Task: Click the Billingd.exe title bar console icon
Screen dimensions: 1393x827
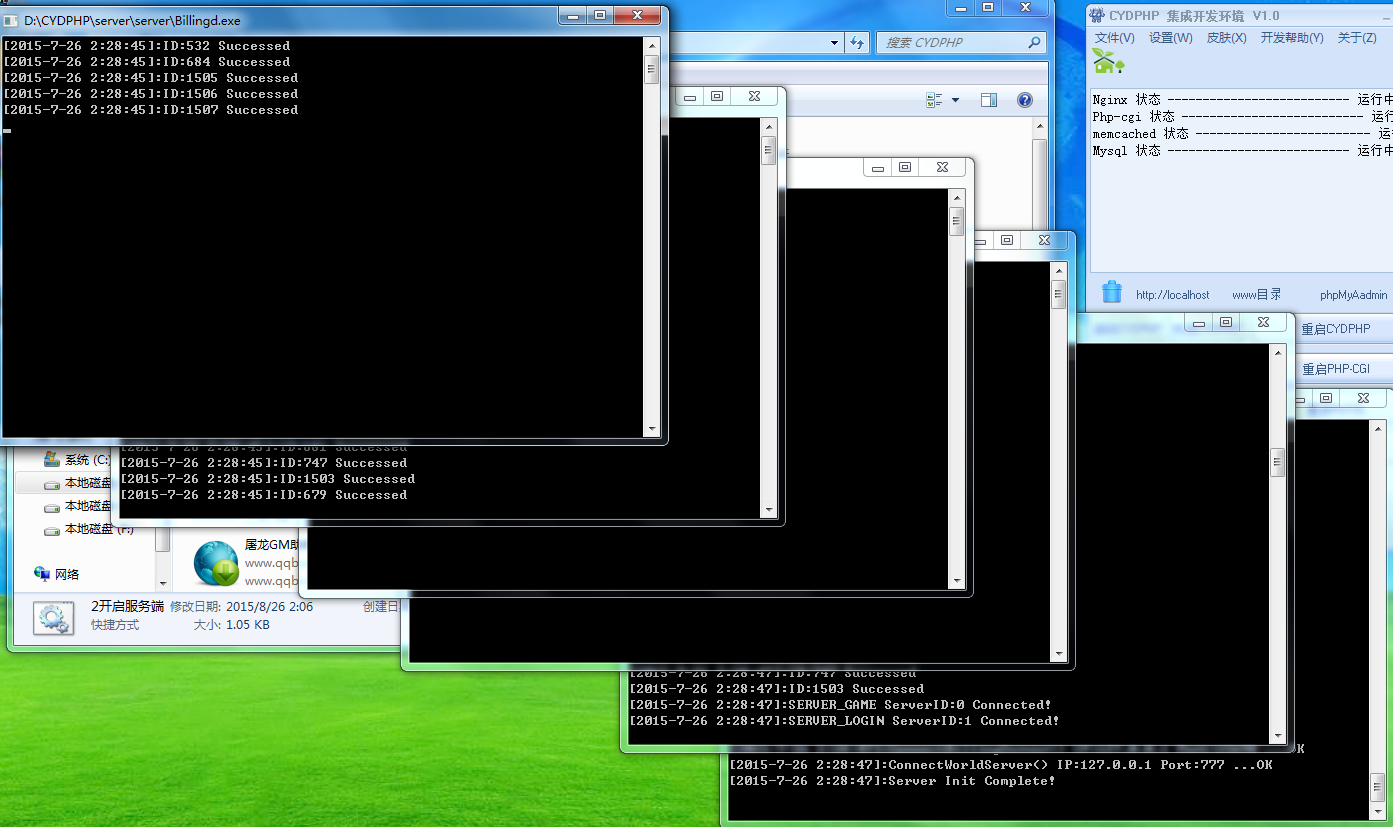Action: pyautogui.click(x=12, y=20)
